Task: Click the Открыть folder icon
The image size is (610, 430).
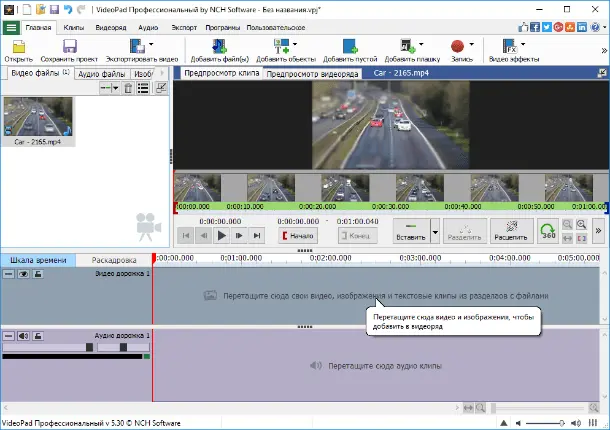Action: tap(18, 47)
